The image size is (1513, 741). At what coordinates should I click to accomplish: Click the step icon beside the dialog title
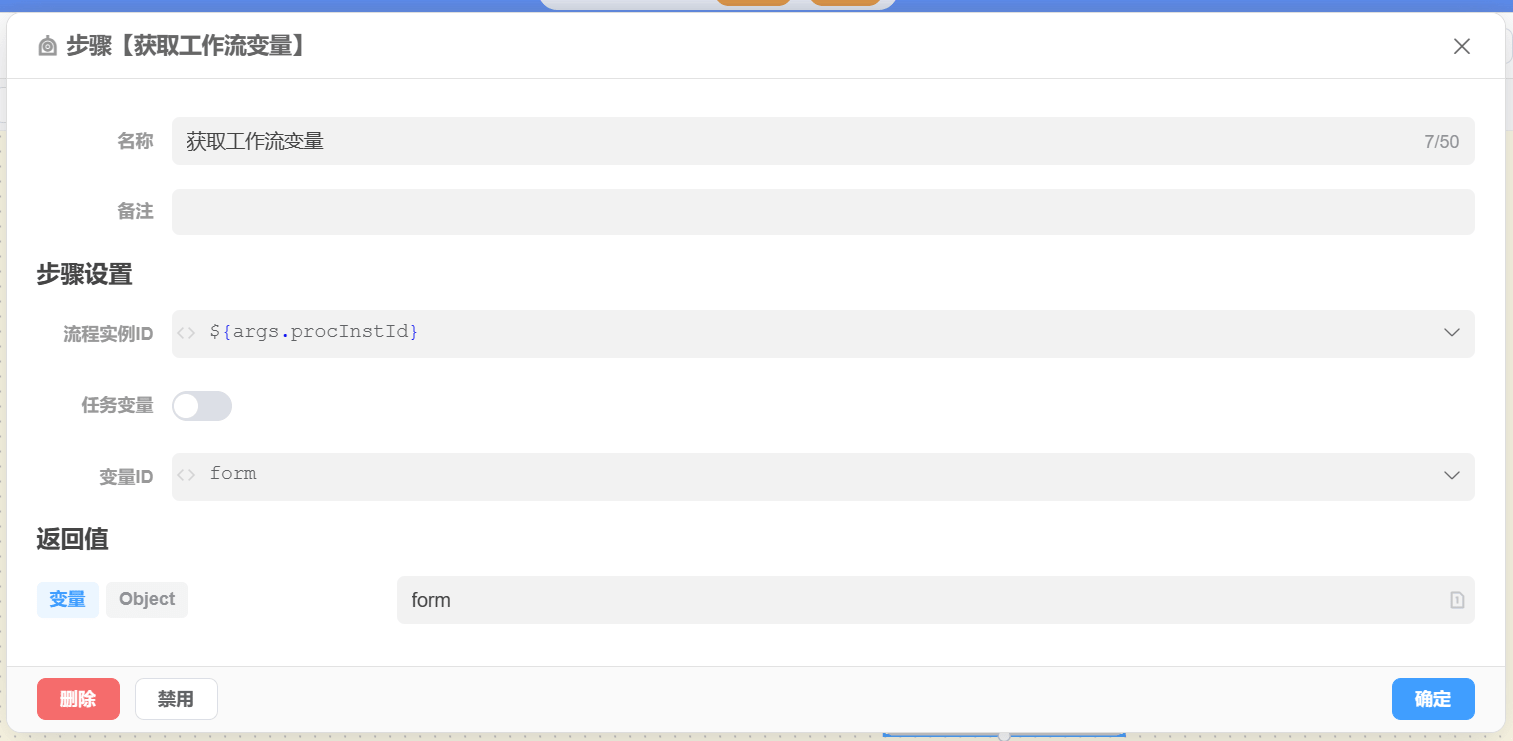point(47,46)
